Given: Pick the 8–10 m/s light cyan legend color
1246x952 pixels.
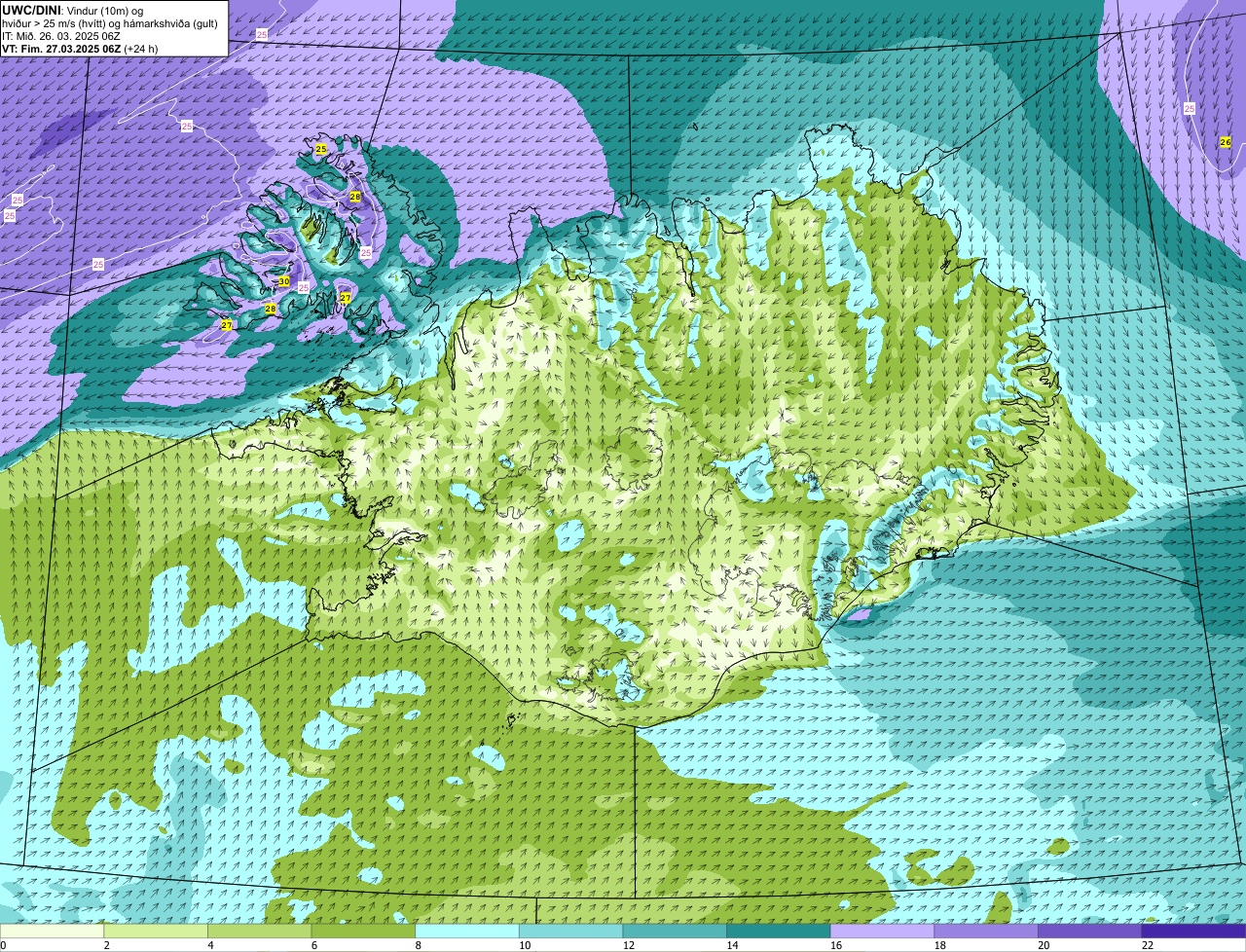Looking at the screenshot, I should pos(467,931).
